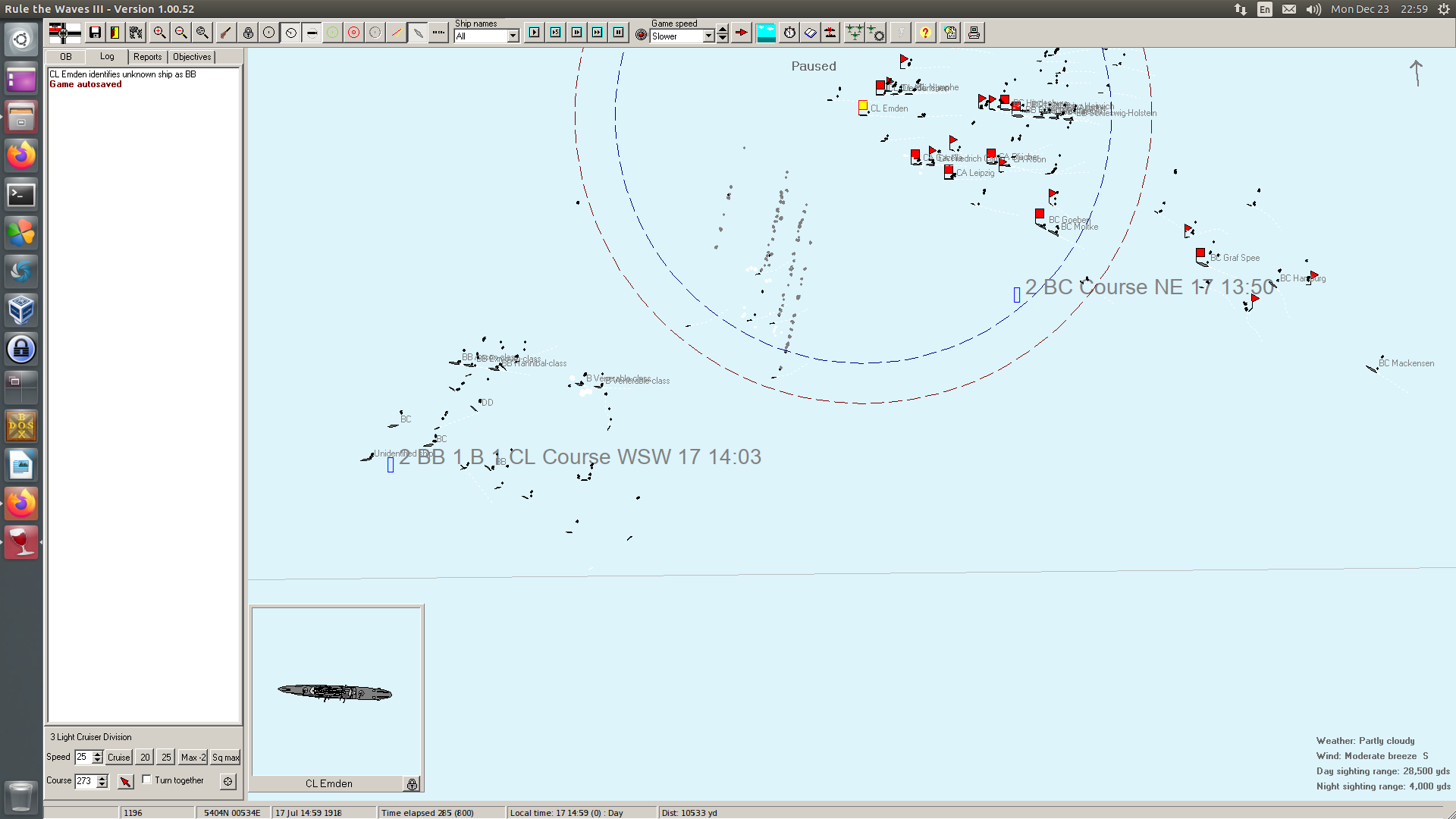Switch to the Reports tab
This screenshot has width=1456, height=819.
(147, 57)
